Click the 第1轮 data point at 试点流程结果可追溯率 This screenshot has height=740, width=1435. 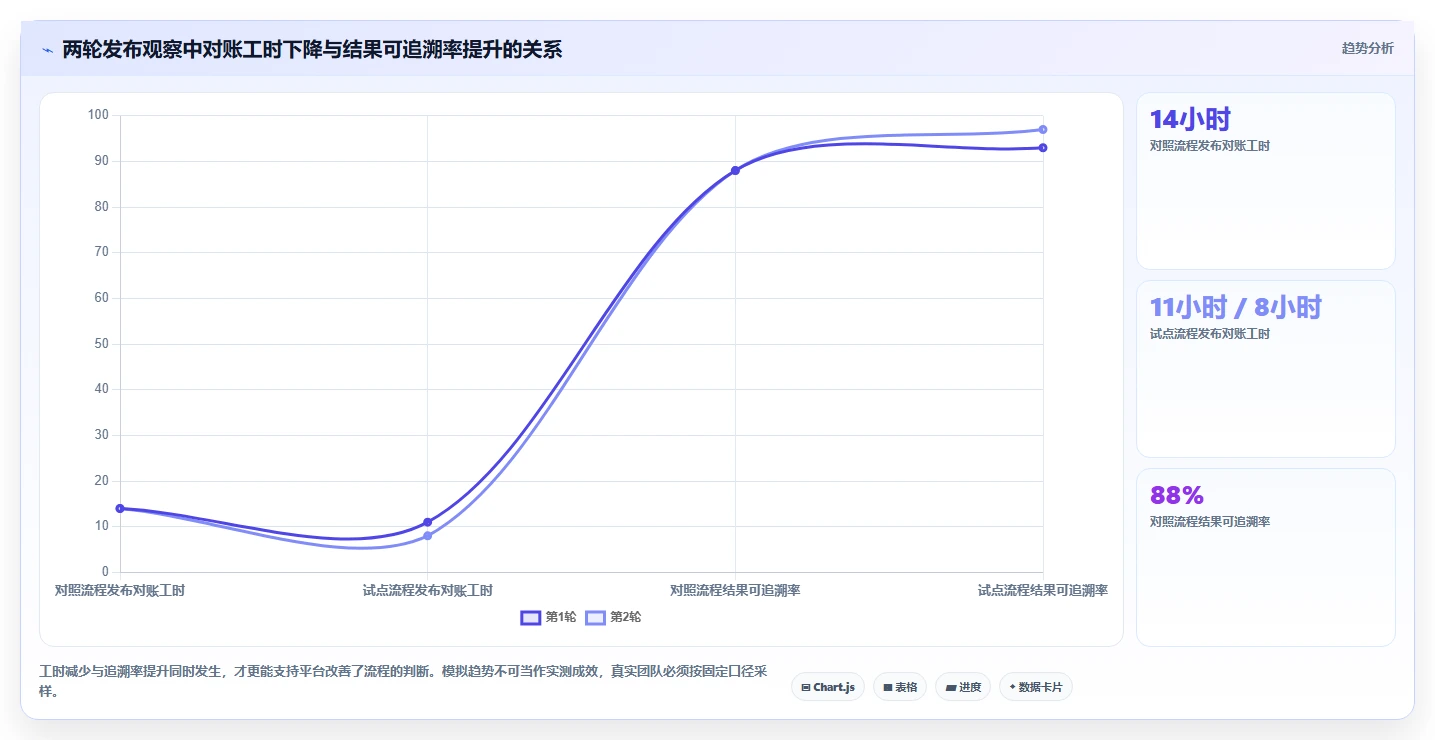(x=1043, y=148)
